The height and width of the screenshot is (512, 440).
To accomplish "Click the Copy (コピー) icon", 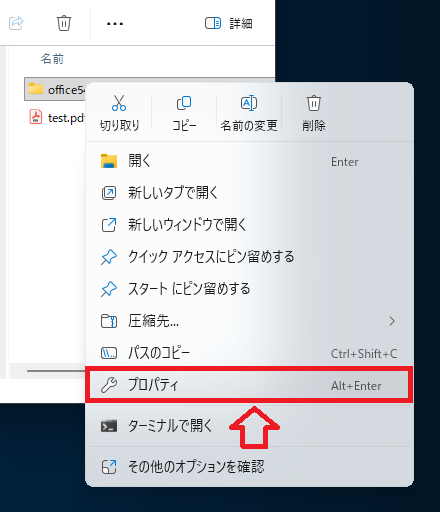I will 184,103.
